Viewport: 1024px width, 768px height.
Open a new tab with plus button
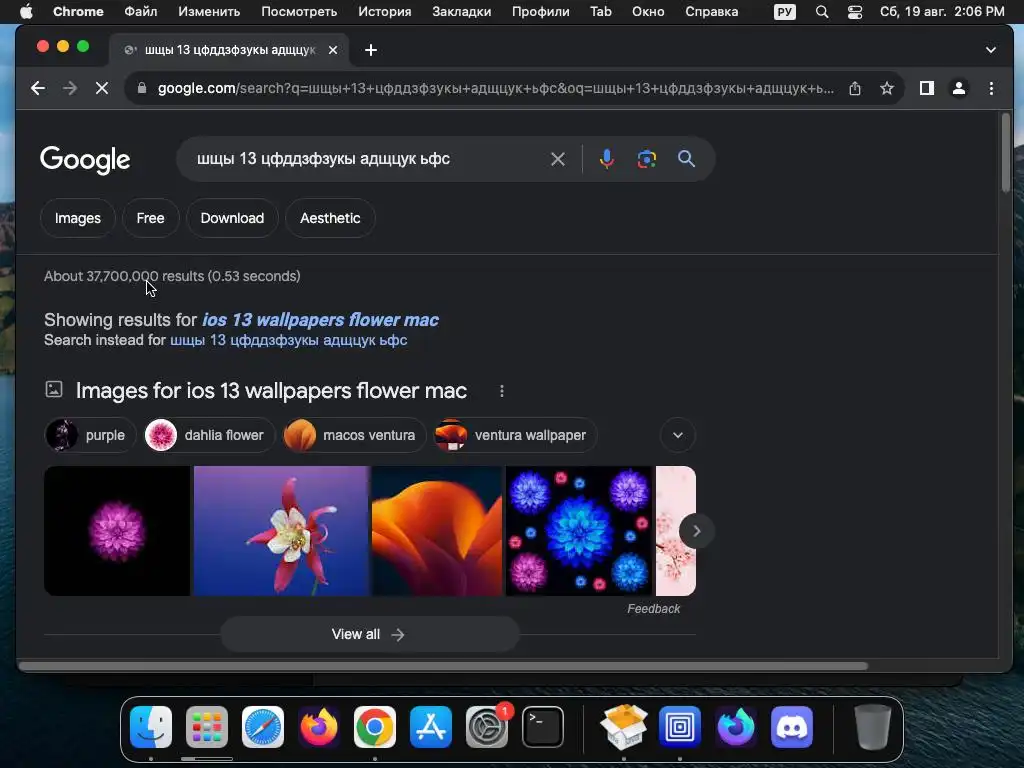point(371,50)
